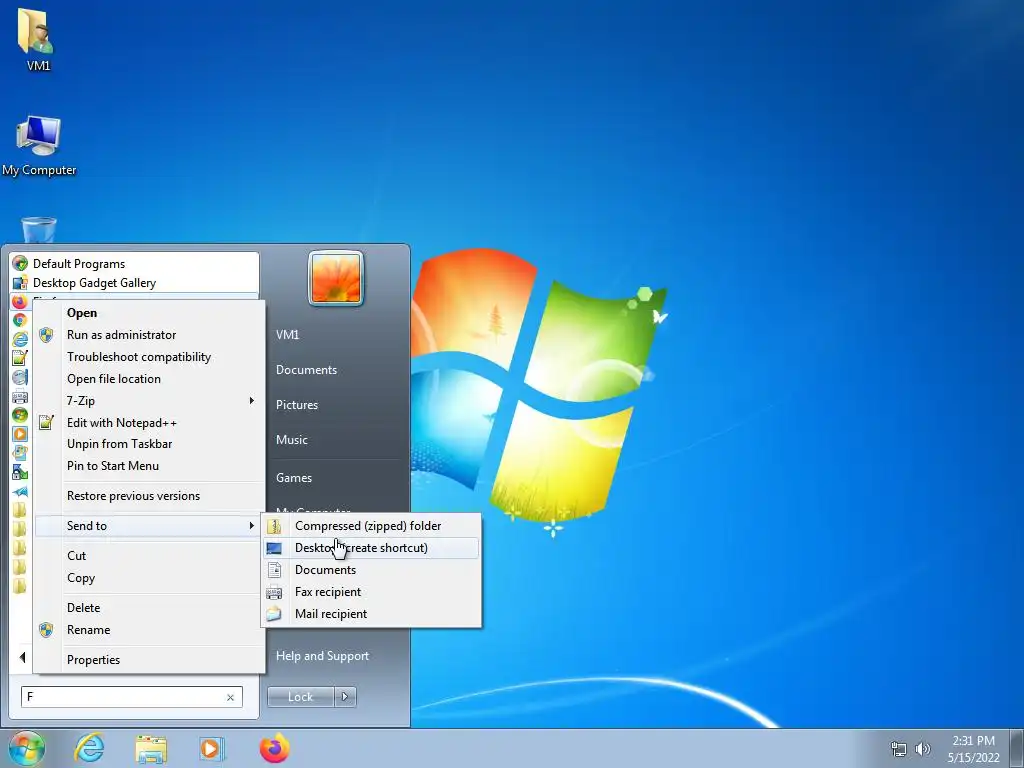
Task: Click the Notepad++ icon in the programs list
Action: coord(20,358)
